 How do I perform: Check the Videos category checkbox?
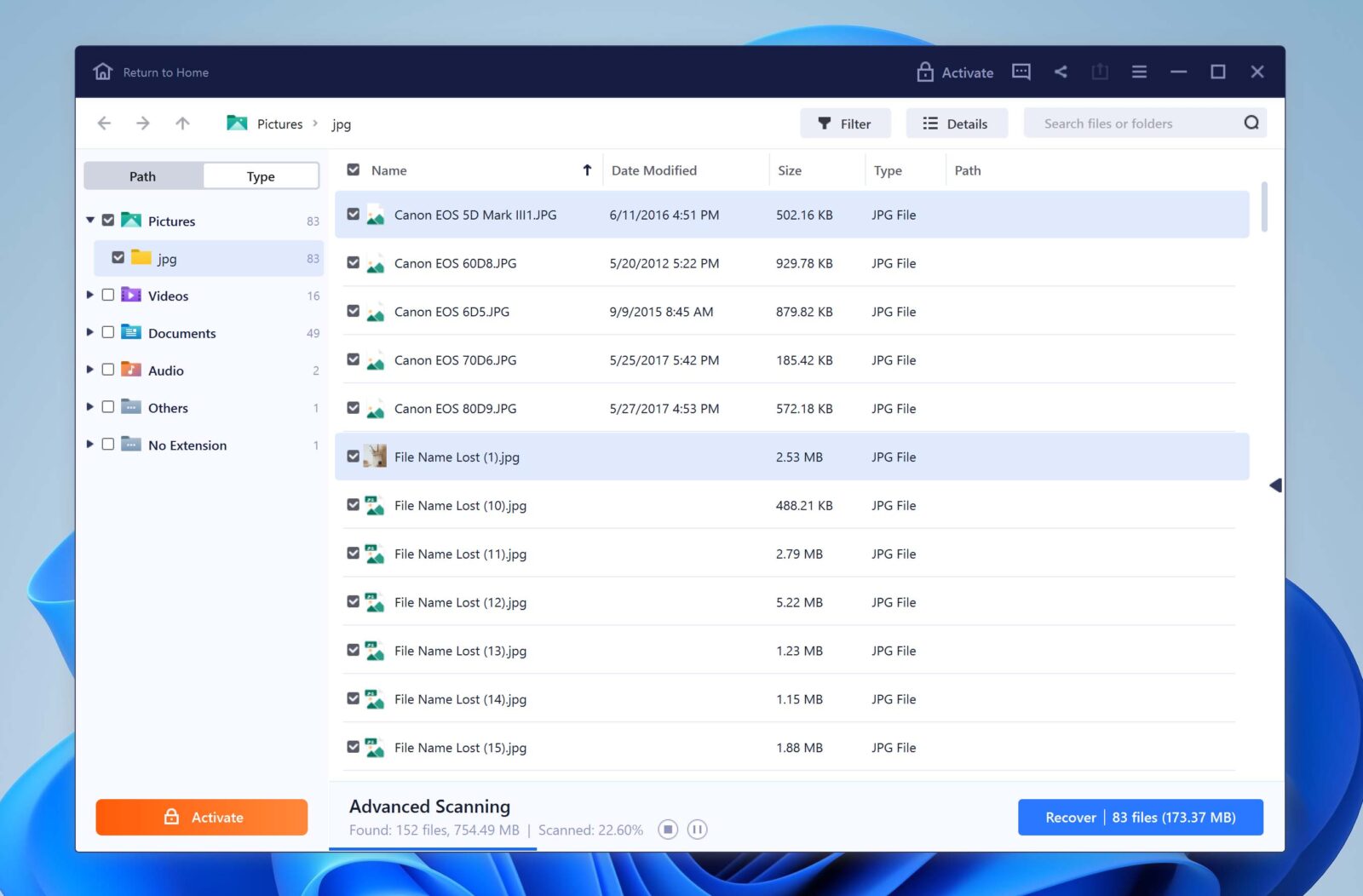pyautogui.click(x=108, y=295)
